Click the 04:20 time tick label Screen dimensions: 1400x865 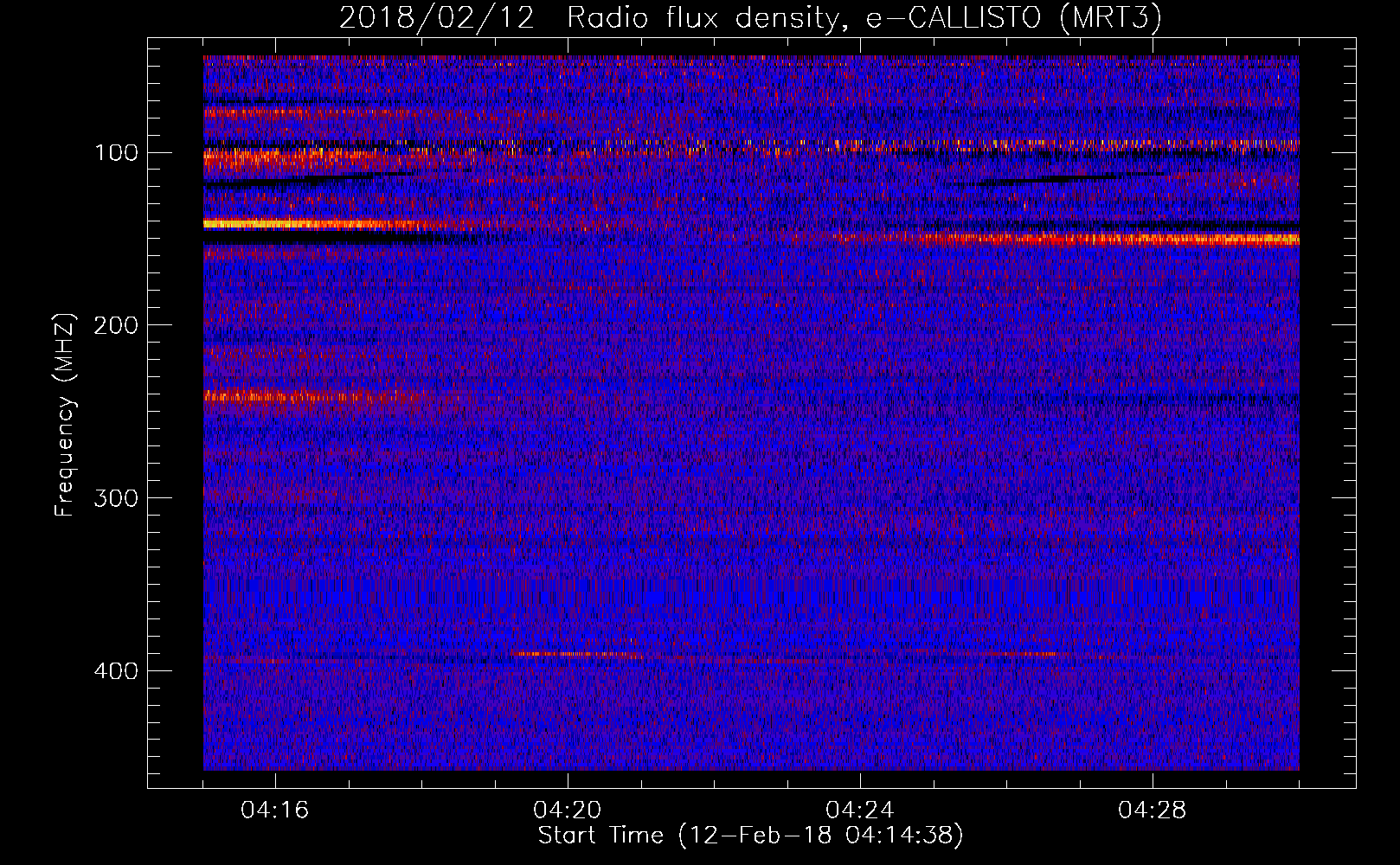point(568,811)
